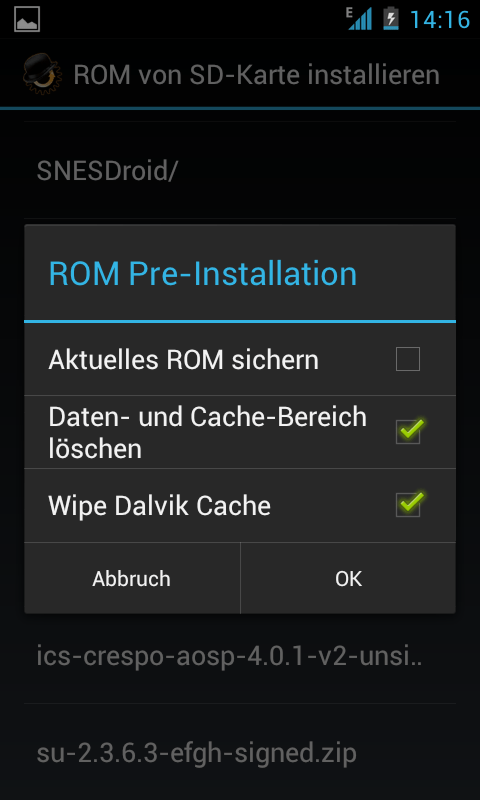Screen dimensions: 480x800
Task: Uncheck Daten- und Cache-Bereich löschen
Action: 409,431
